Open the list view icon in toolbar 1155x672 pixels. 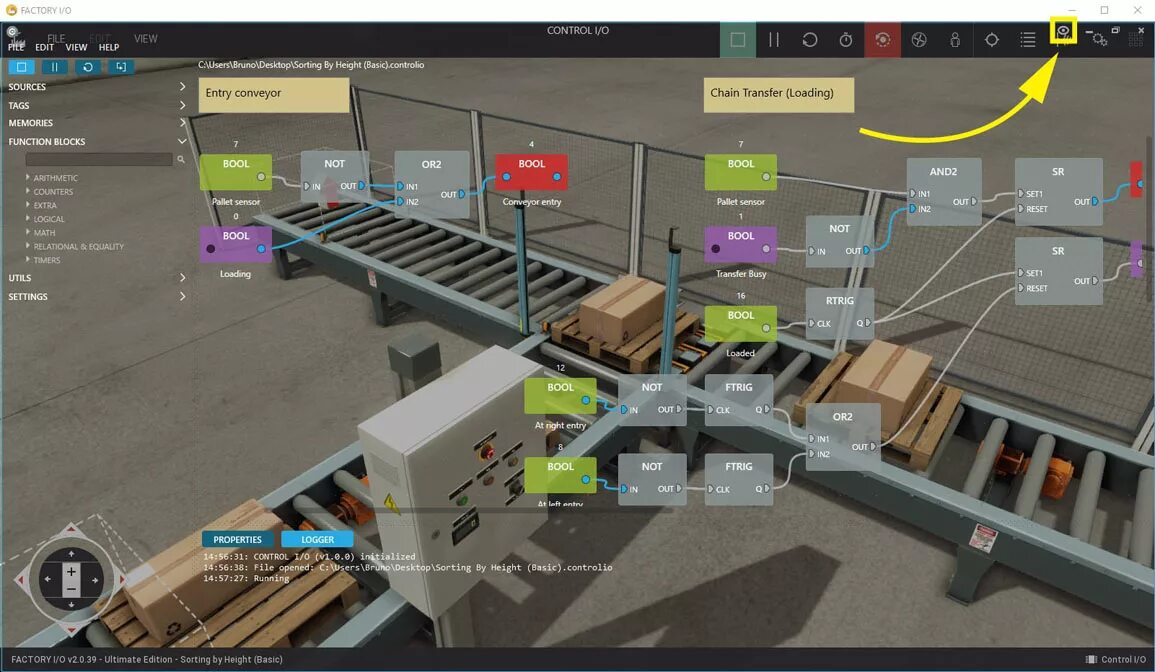pyautogui.click(x=1028, y=40)
